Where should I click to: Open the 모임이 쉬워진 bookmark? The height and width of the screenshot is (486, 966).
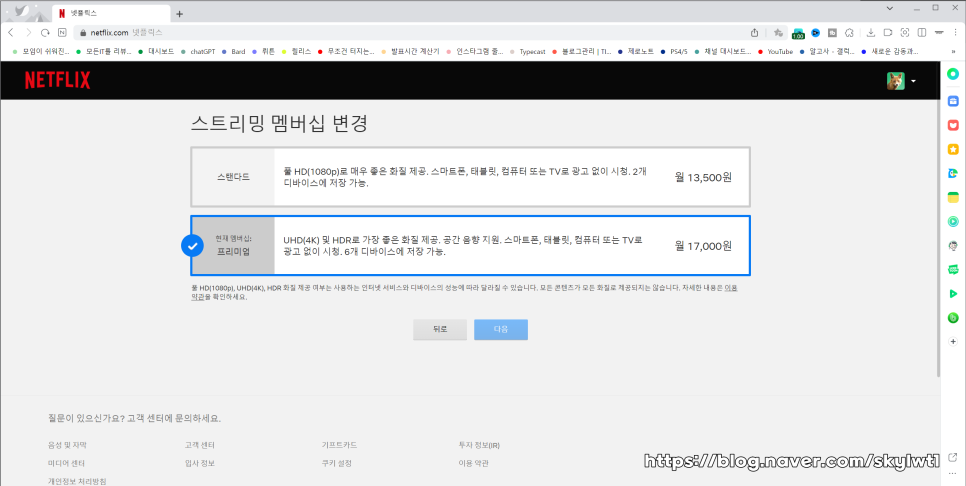coord(41,52)
